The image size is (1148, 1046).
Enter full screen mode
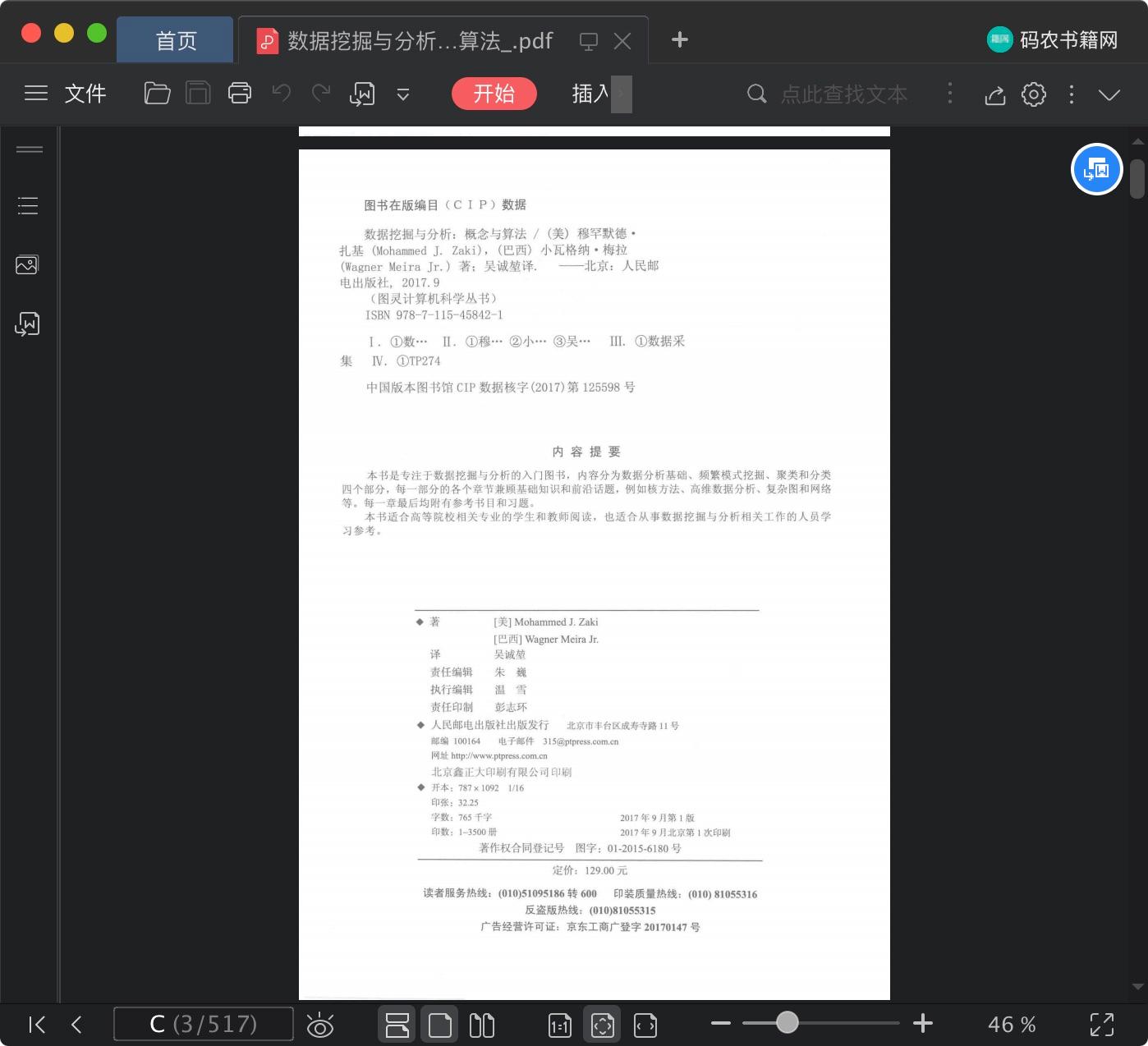(1102, 1025)
